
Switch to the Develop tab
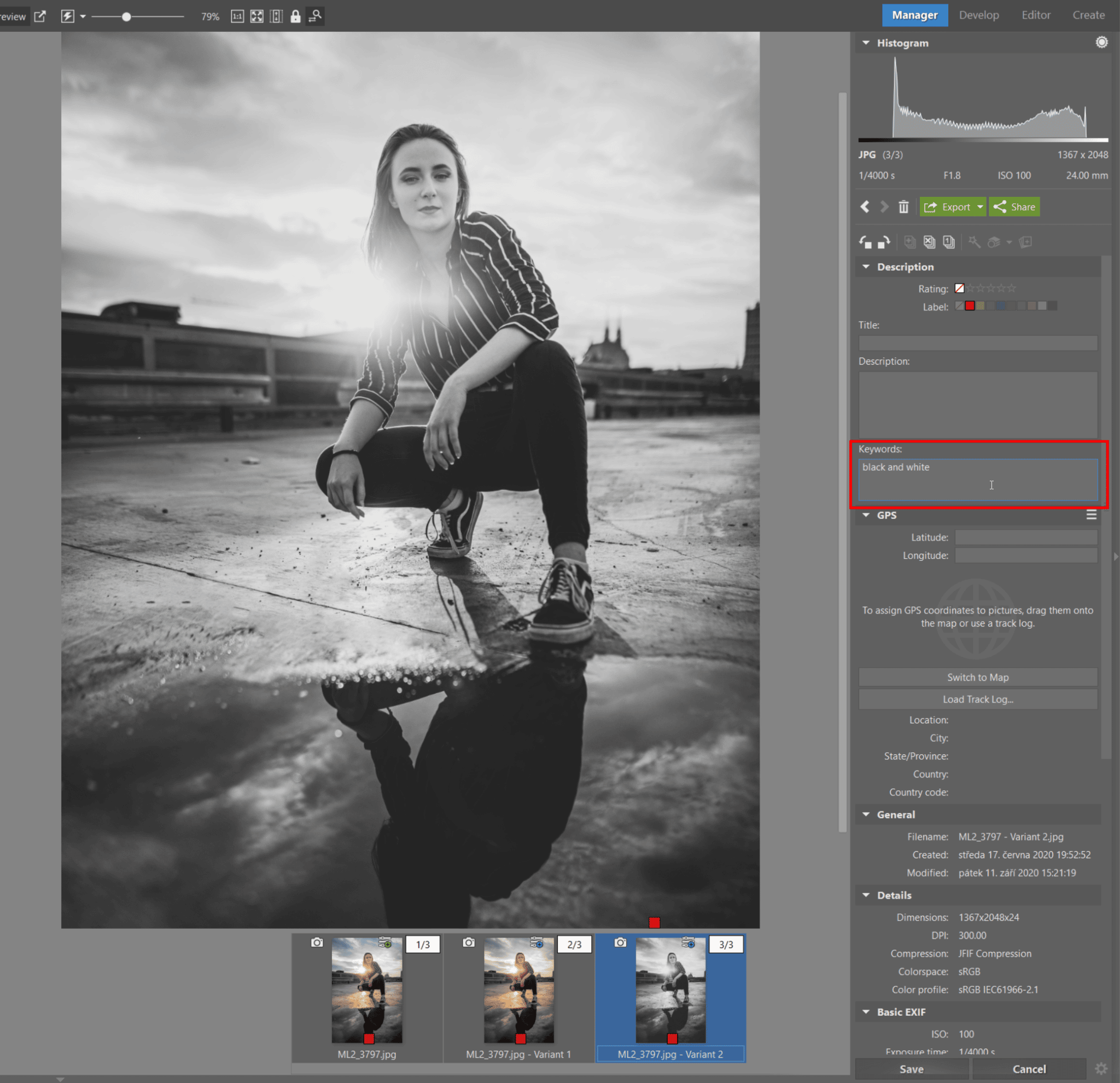pyautogui.click(x=979, y=14)
